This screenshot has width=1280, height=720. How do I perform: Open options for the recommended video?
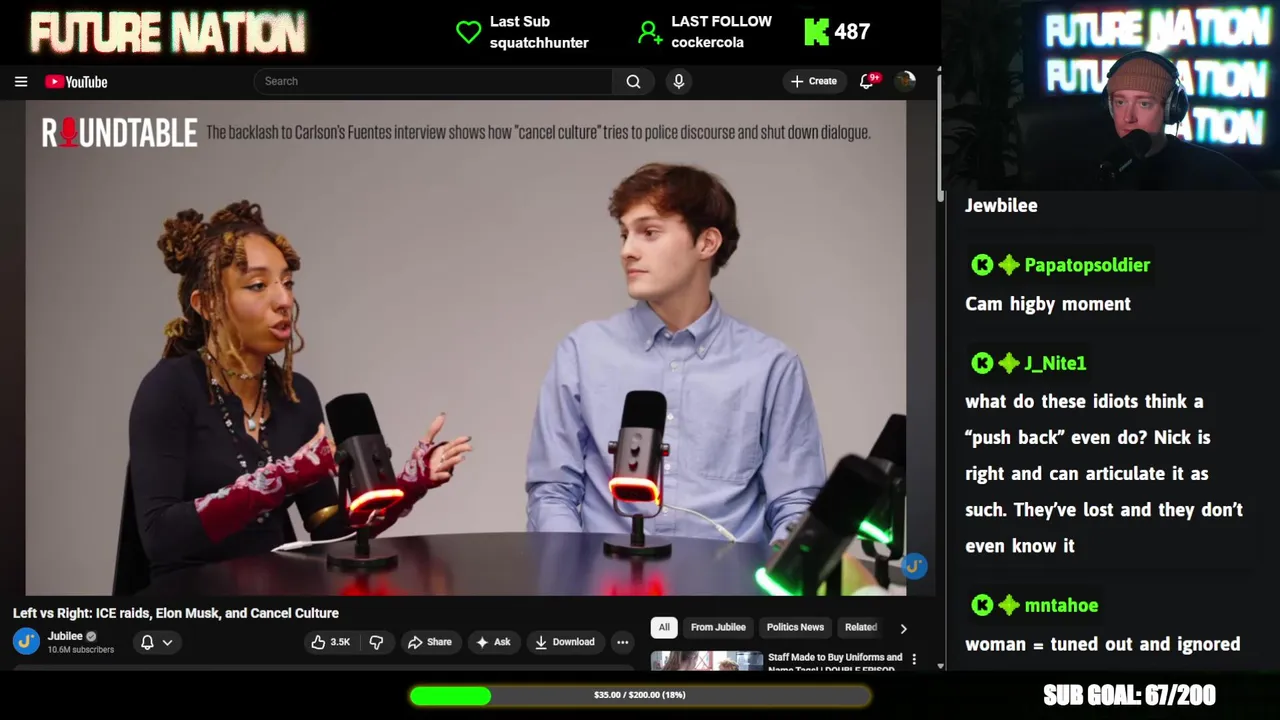[914, 660]
